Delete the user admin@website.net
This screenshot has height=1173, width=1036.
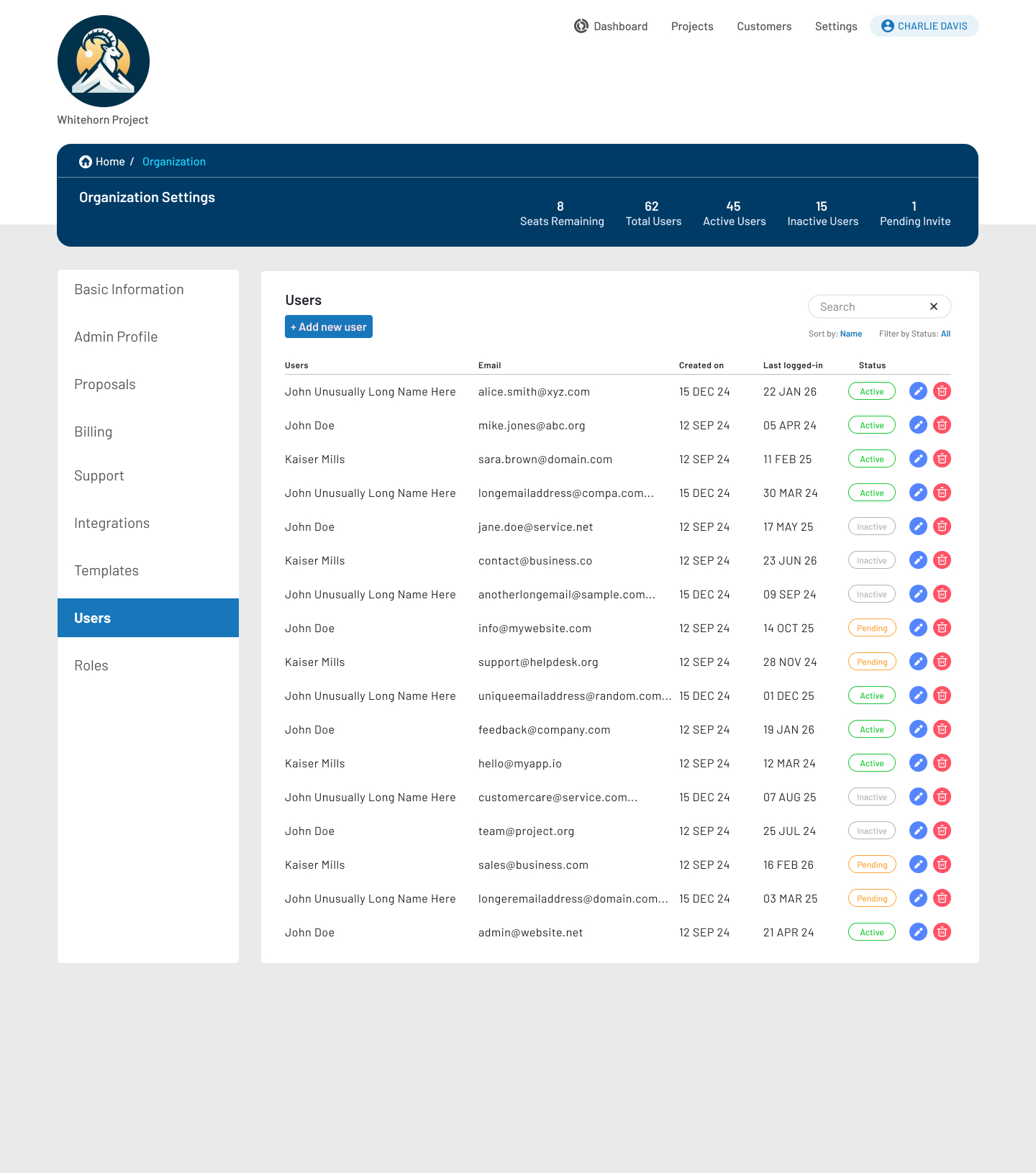point(942,931)
